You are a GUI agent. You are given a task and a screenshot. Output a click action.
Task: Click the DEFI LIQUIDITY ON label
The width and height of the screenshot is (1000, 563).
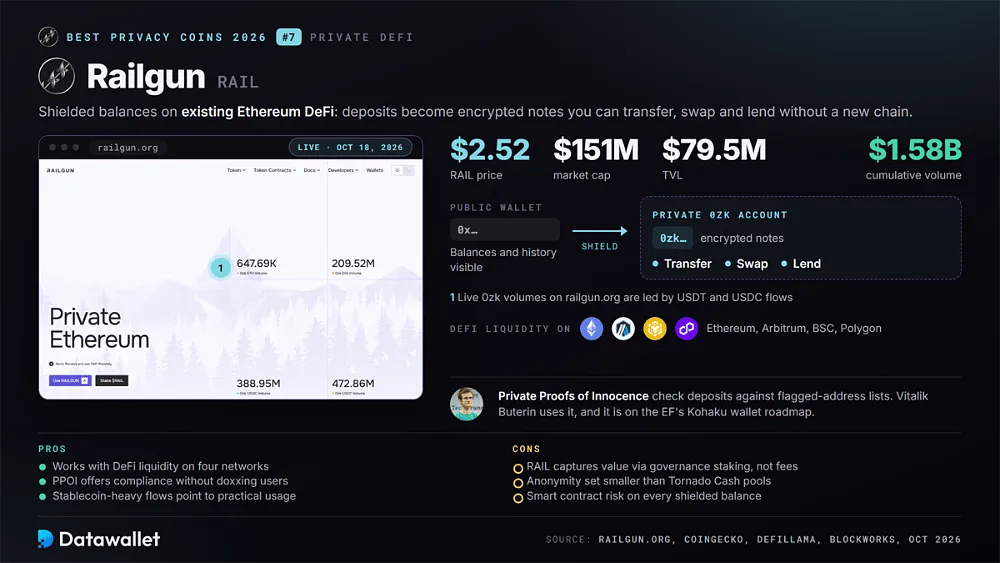(x=510, y=328)
